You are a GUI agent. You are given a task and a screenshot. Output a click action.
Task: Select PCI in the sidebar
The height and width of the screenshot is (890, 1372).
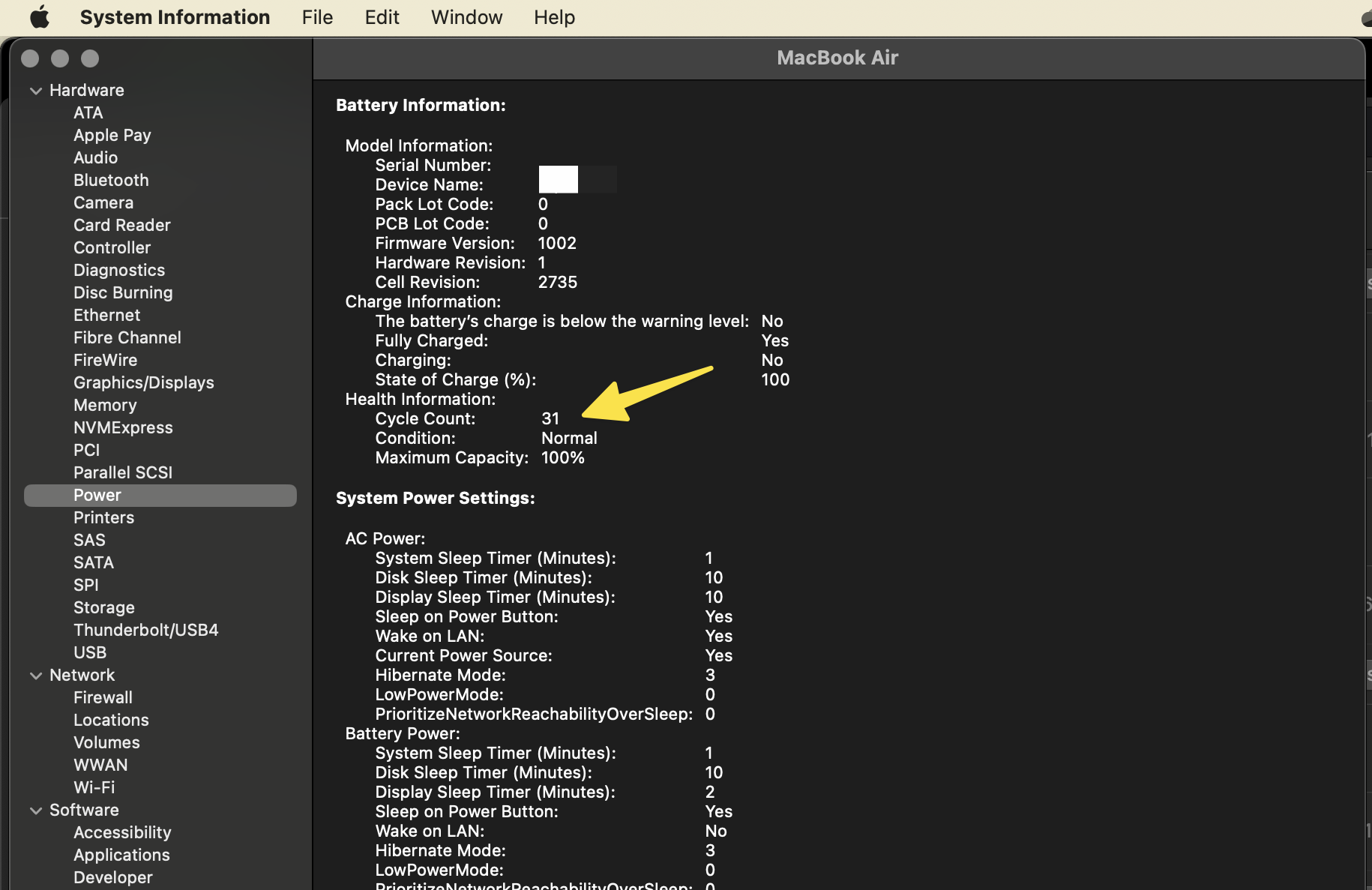(86, 450)
